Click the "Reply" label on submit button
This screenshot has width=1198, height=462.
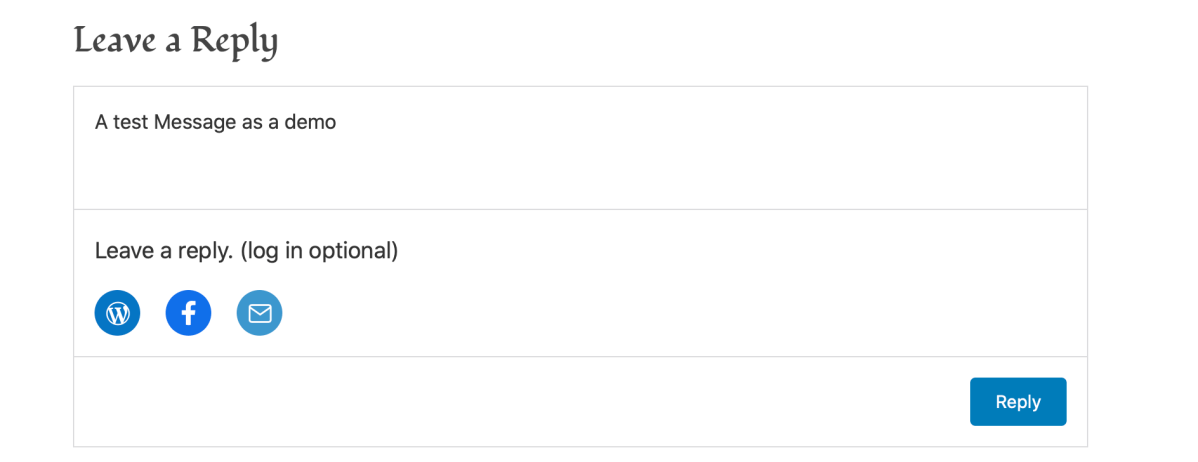(x=1018, y=402)
